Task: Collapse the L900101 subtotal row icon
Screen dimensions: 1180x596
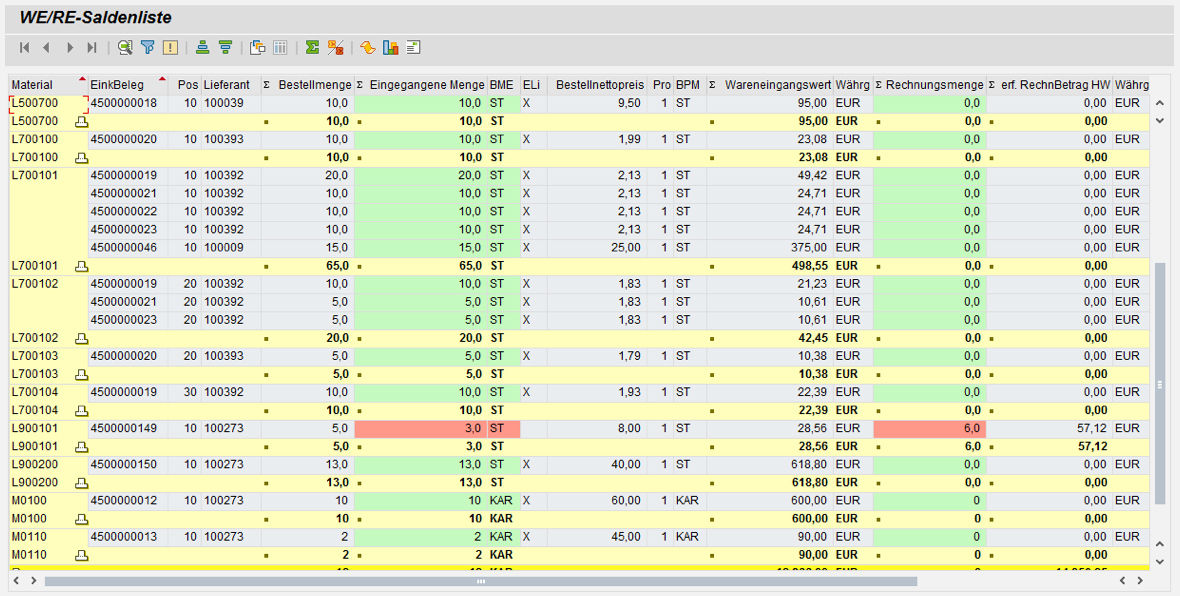Action: pyautogui.click(x=82, y=446)
